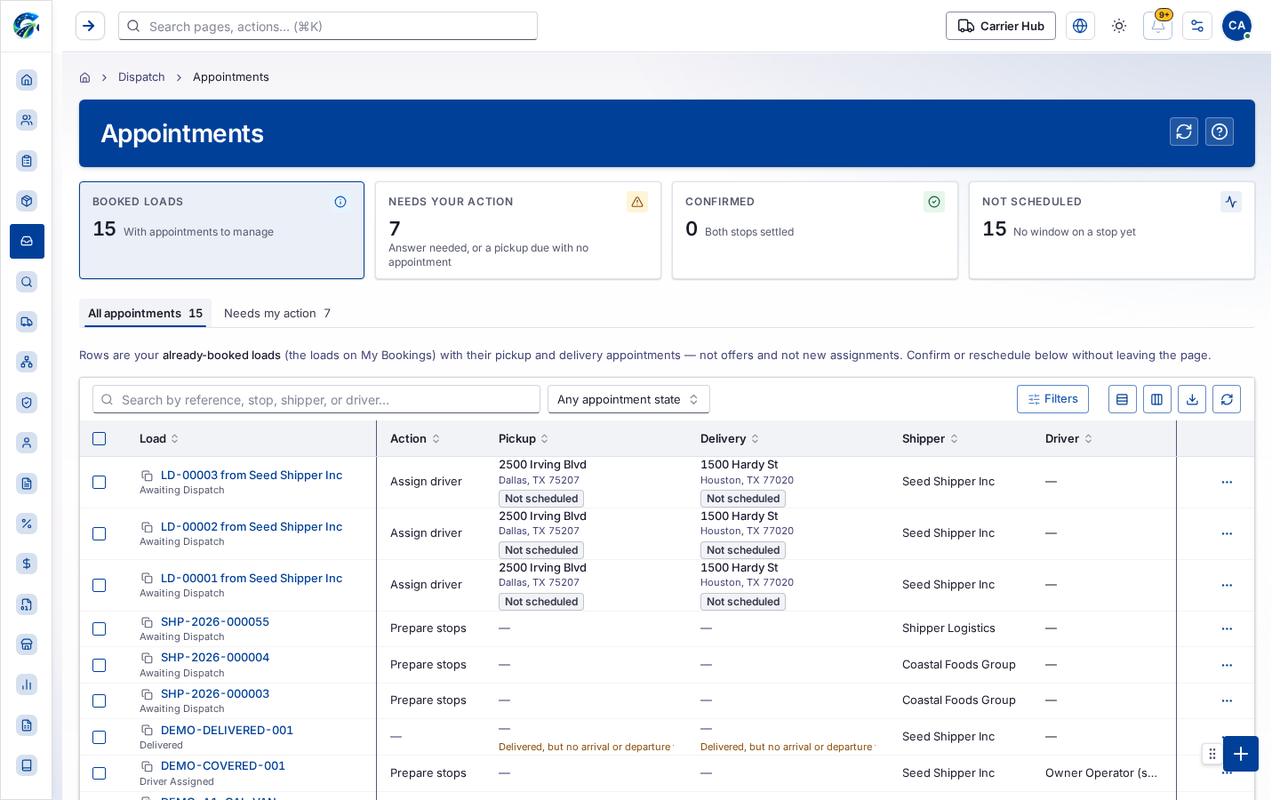Open the LD-00002 from Seed Shipper Inc link
This screenshot has height=800, width=1280.
(251, 527)
